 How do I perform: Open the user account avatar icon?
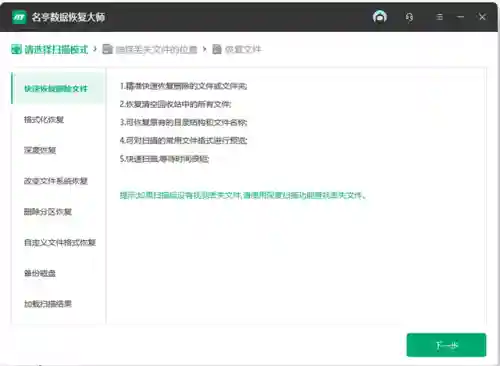point(380,16)
